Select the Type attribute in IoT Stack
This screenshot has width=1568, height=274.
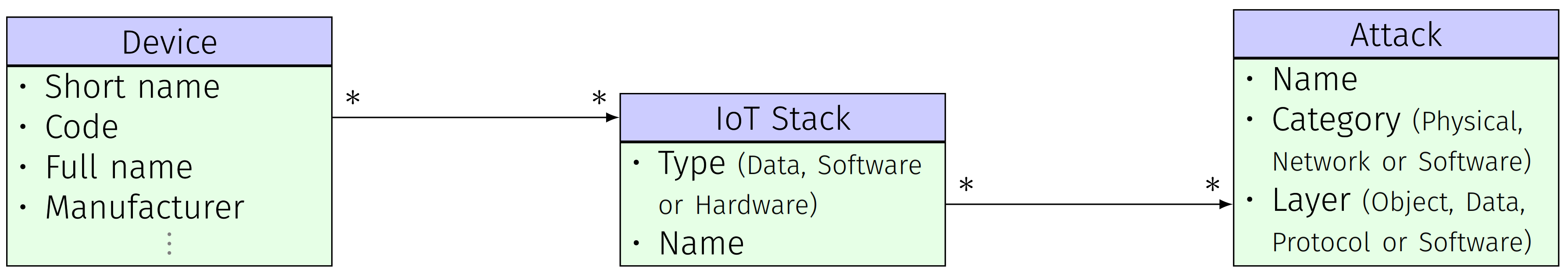click(692, 164)
